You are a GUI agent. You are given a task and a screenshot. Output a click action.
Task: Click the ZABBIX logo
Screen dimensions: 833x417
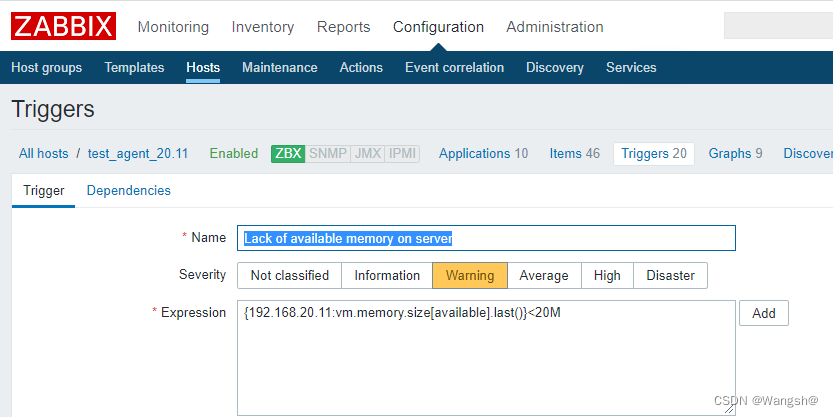coord(63,26)
